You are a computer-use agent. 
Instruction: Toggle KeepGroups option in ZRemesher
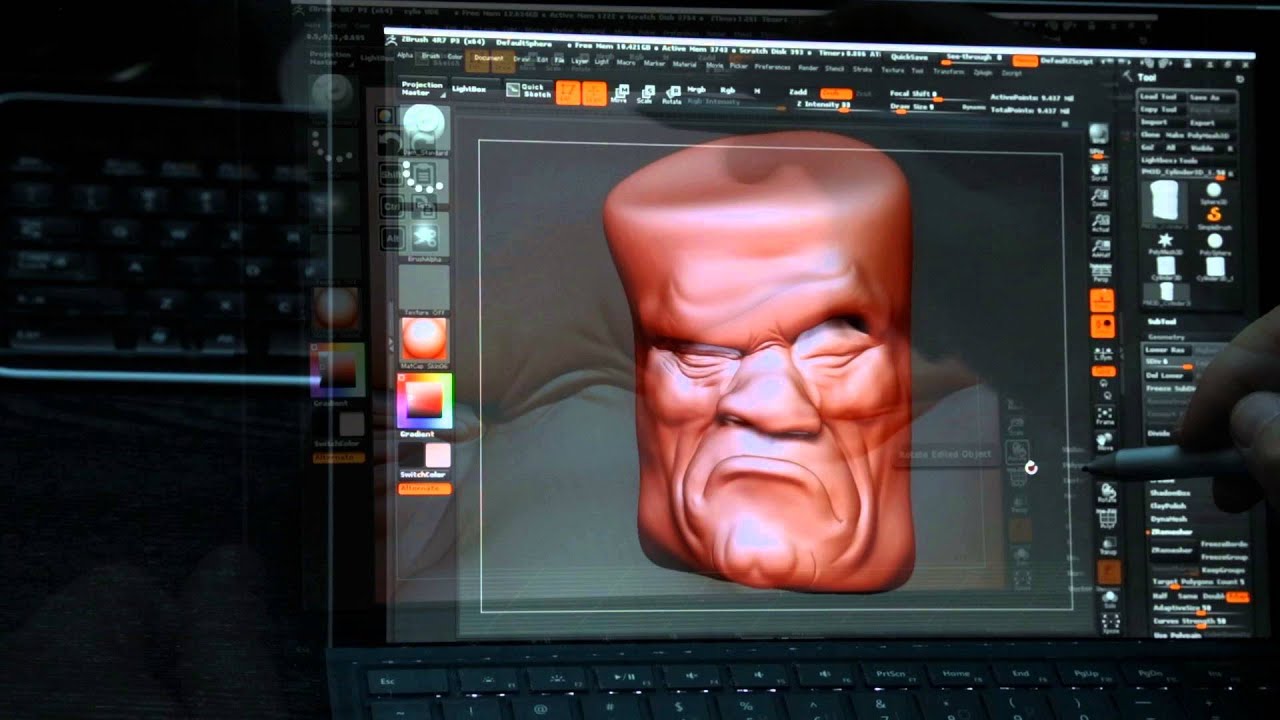pyautogui.click(x=1223, y=568)
